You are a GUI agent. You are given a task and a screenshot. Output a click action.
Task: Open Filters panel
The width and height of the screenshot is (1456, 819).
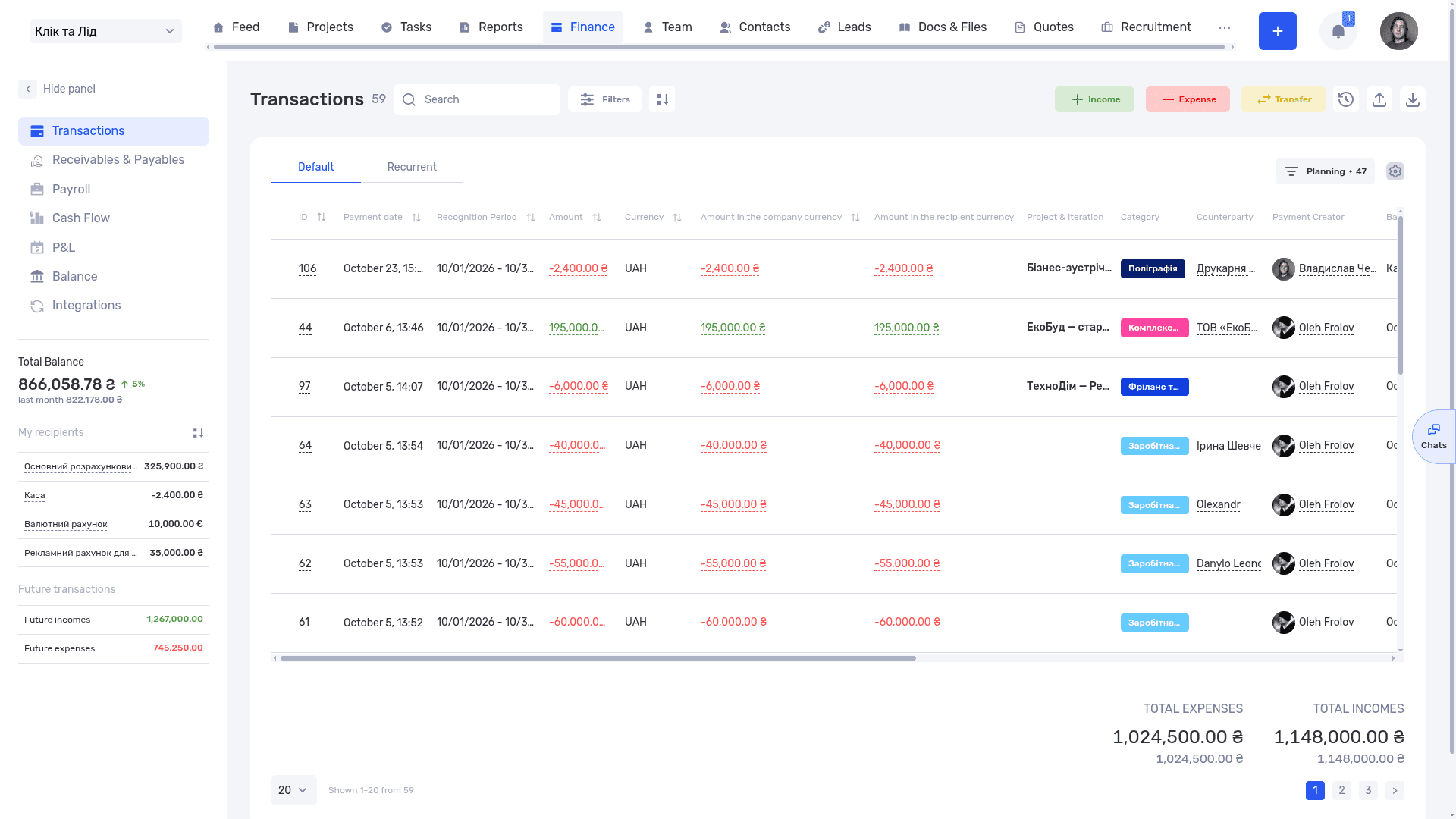[x=604, y=99]
